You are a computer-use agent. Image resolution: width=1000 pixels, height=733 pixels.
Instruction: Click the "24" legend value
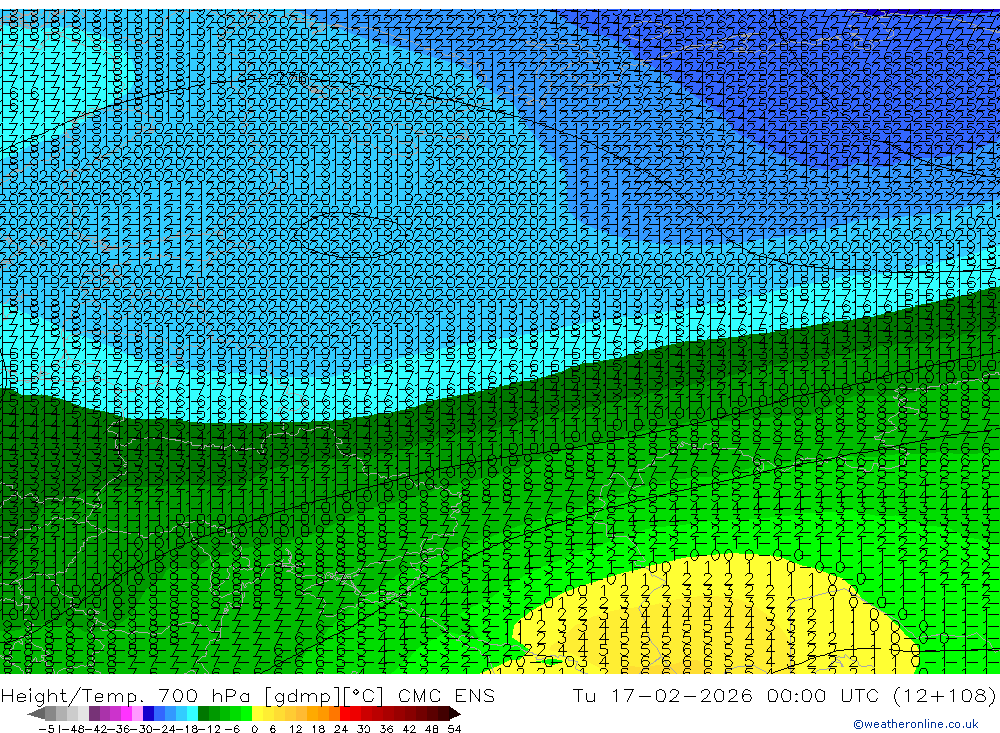341,729
